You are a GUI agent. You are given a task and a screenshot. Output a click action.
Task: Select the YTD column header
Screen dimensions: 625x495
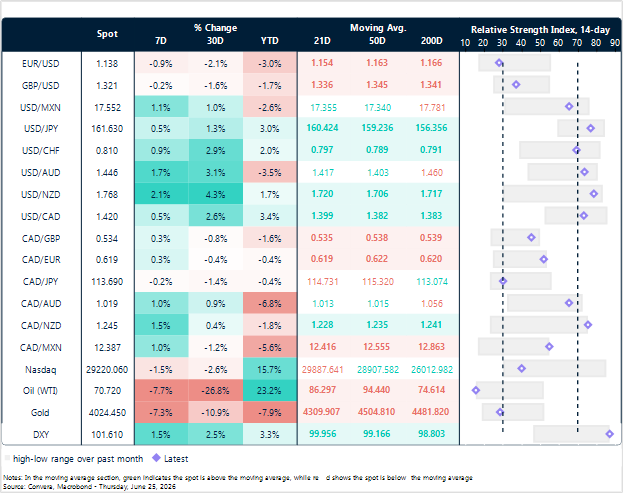[x=270, y=41]
